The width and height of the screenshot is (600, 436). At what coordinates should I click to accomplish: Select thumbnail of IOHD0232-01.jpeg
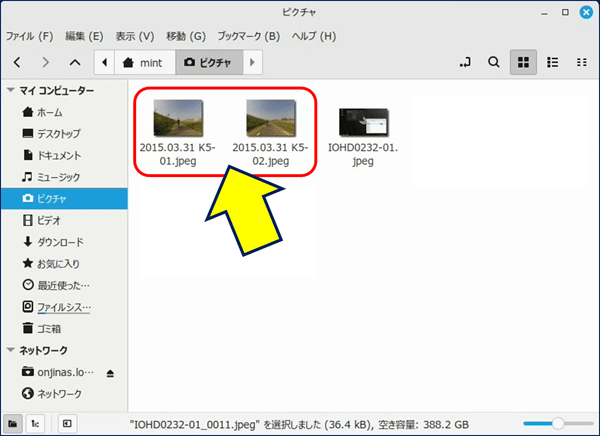[x=364, y=122]
